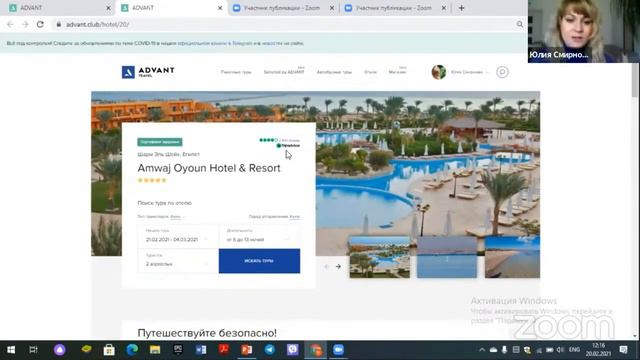Show the previous hotel photo with left arrow
Viewport: 640px width, 360px height.
coord(327,267)
